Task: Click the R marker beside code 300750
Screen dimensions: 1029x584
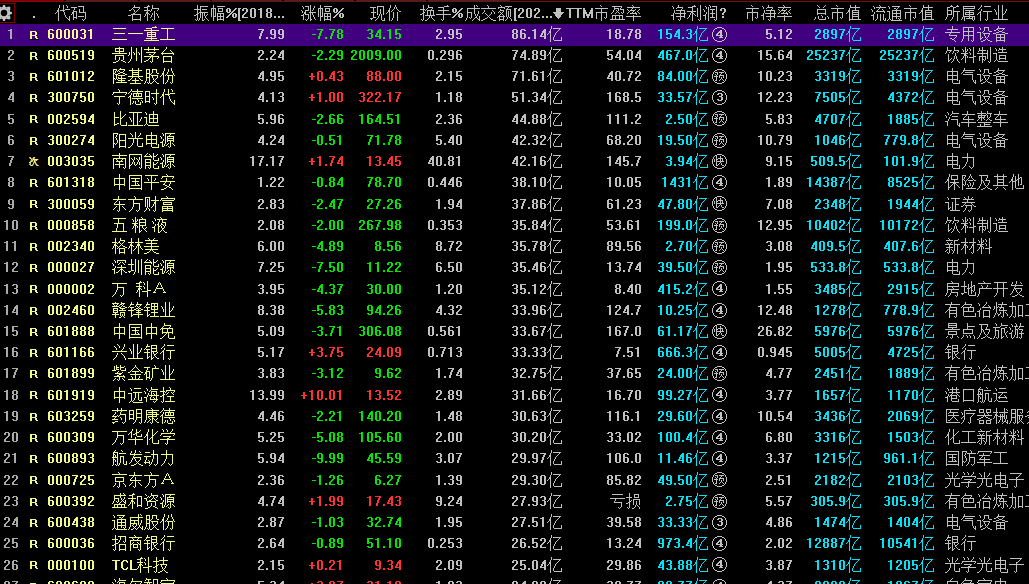Action: pos(34,98)
